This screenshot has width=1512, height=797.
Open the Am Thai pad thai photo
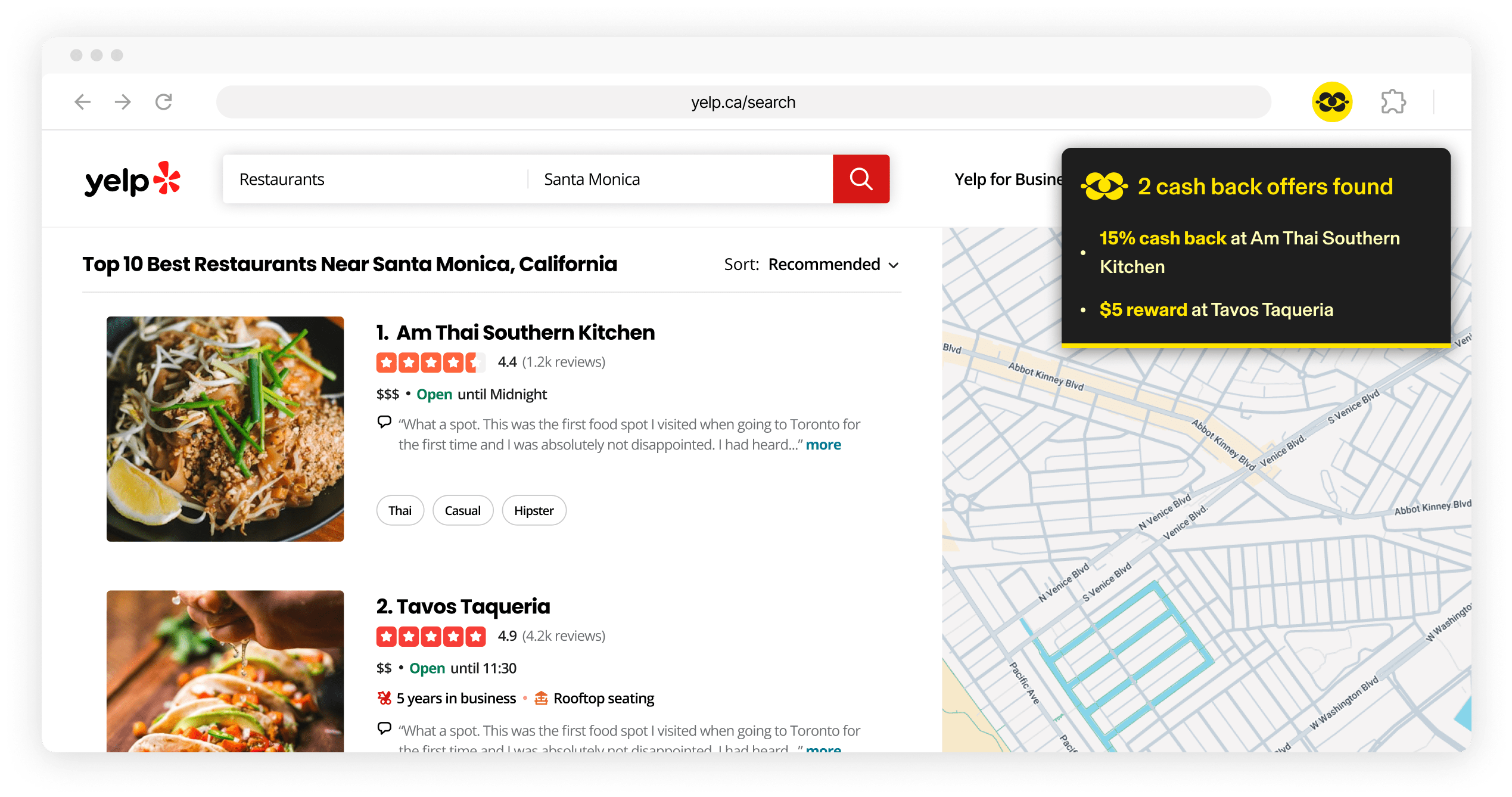(x=225, y=429)
